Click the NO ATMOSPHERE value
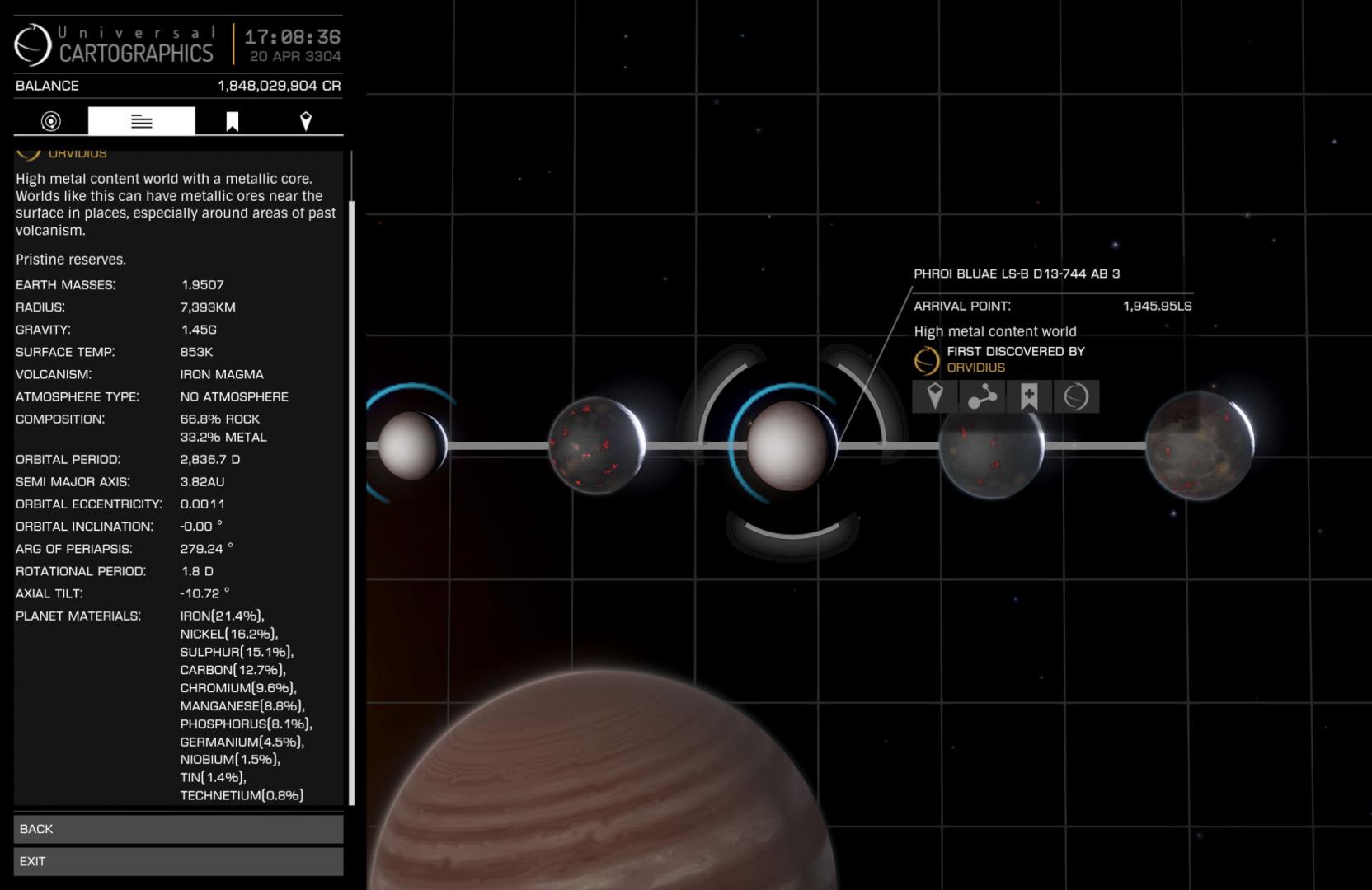This screenshot has height=890, width=1372. click(x=234, y=396)
